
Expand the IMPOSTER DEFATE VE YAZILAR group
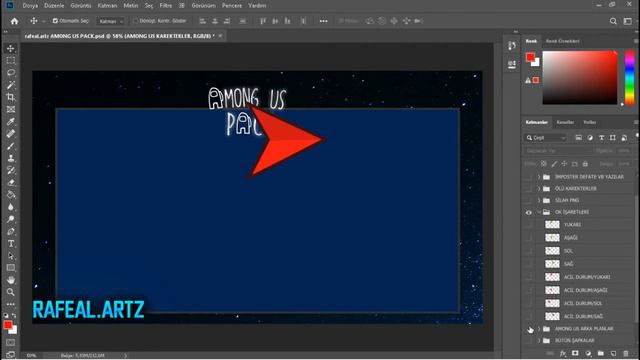click(539, 177)
